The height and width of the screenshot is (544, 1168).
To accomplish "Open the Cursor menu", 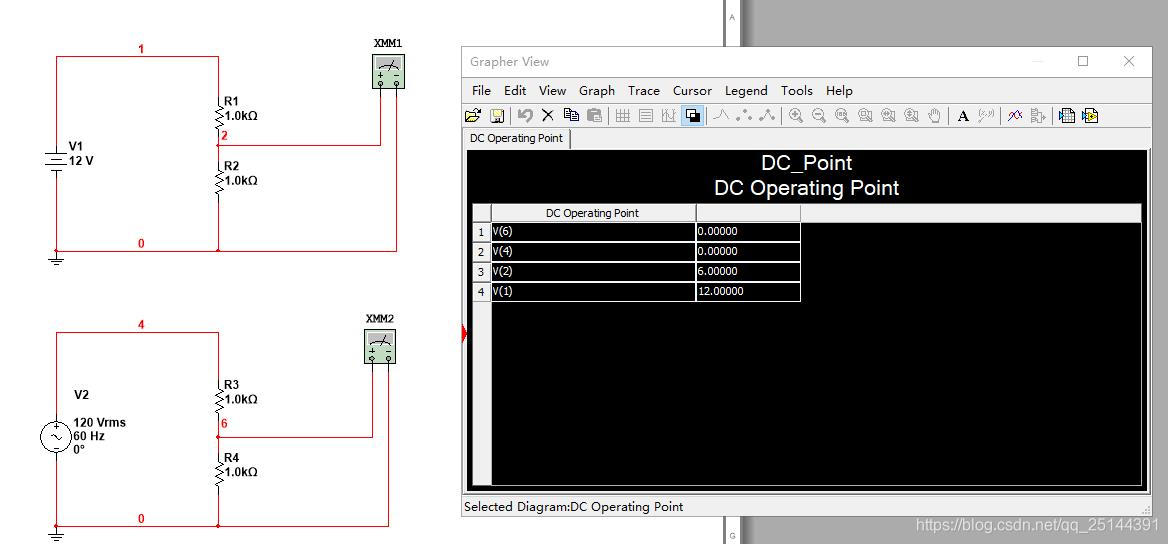I will [x=692, y=90].
